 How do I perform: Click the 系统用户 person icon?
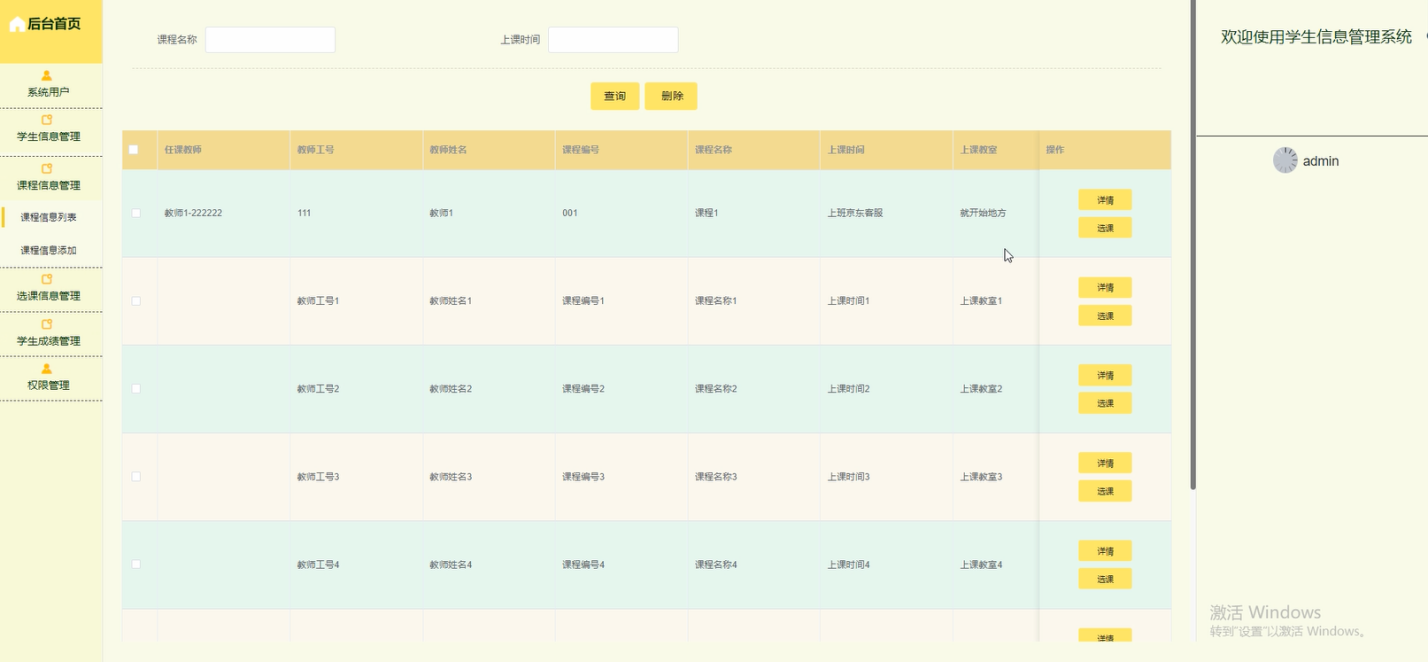click(47, 76)
